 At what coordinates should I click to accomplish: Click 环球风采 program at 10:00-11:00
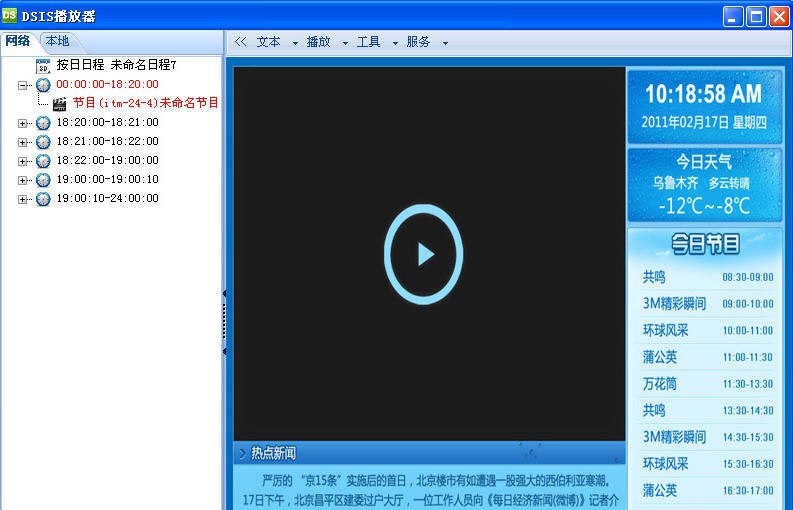point(707,330)
